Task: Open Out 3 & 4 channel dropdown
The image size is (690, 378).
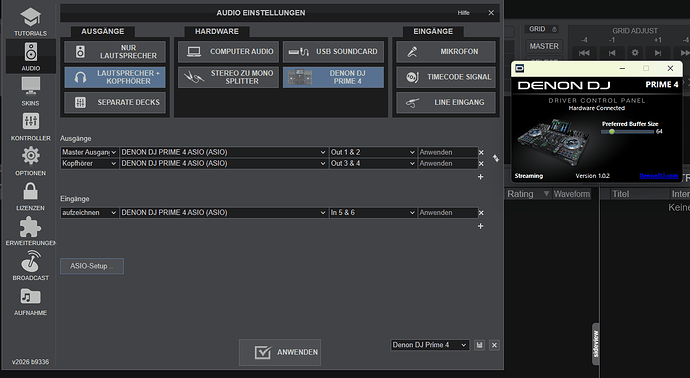Action: [x=373, y=163]
